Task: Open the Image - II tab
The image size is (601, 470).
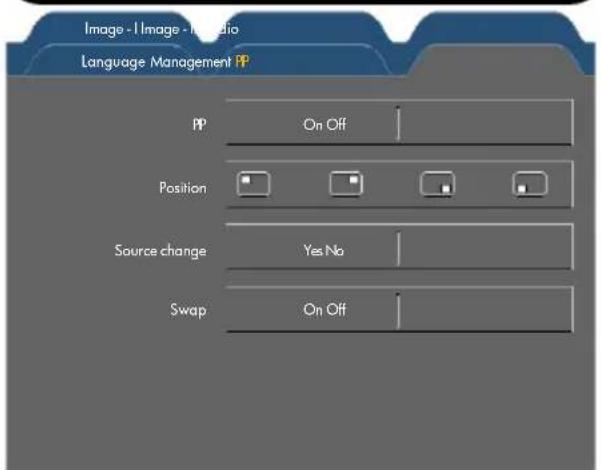Action: (x=169, y=30)
